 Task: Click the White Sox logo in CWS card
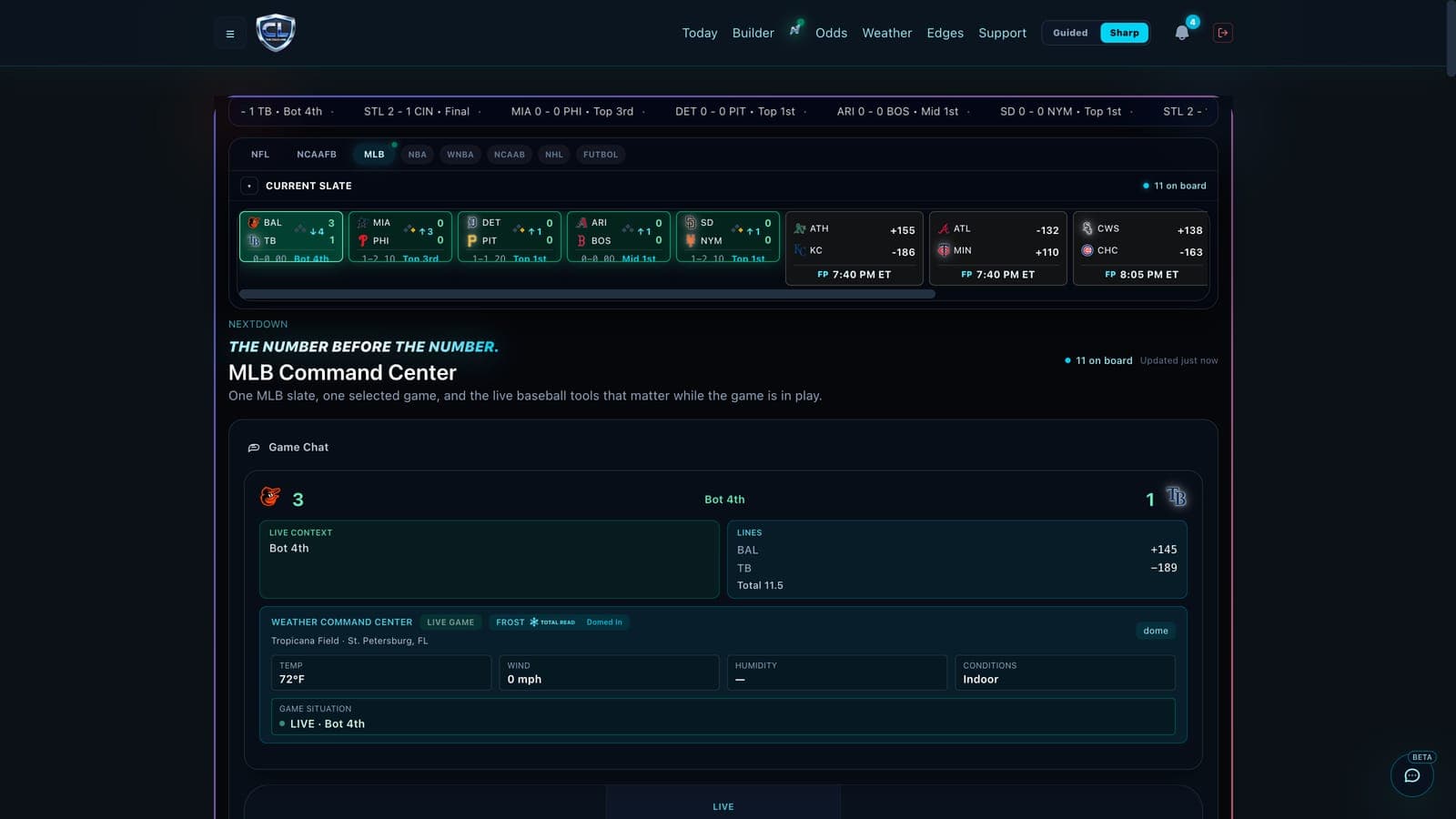tap(1087, 228)
